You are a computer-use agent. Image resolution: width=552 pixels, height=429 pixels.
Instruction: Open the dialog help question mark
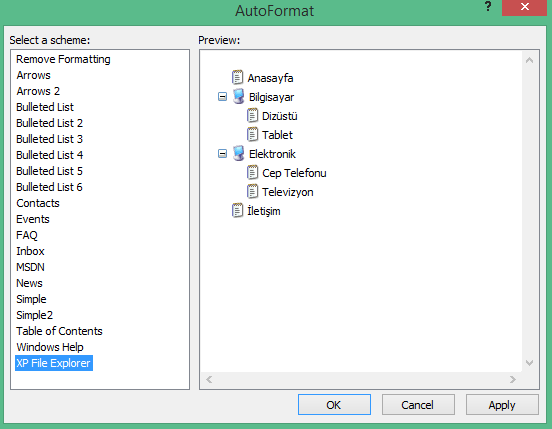(488, 6)
